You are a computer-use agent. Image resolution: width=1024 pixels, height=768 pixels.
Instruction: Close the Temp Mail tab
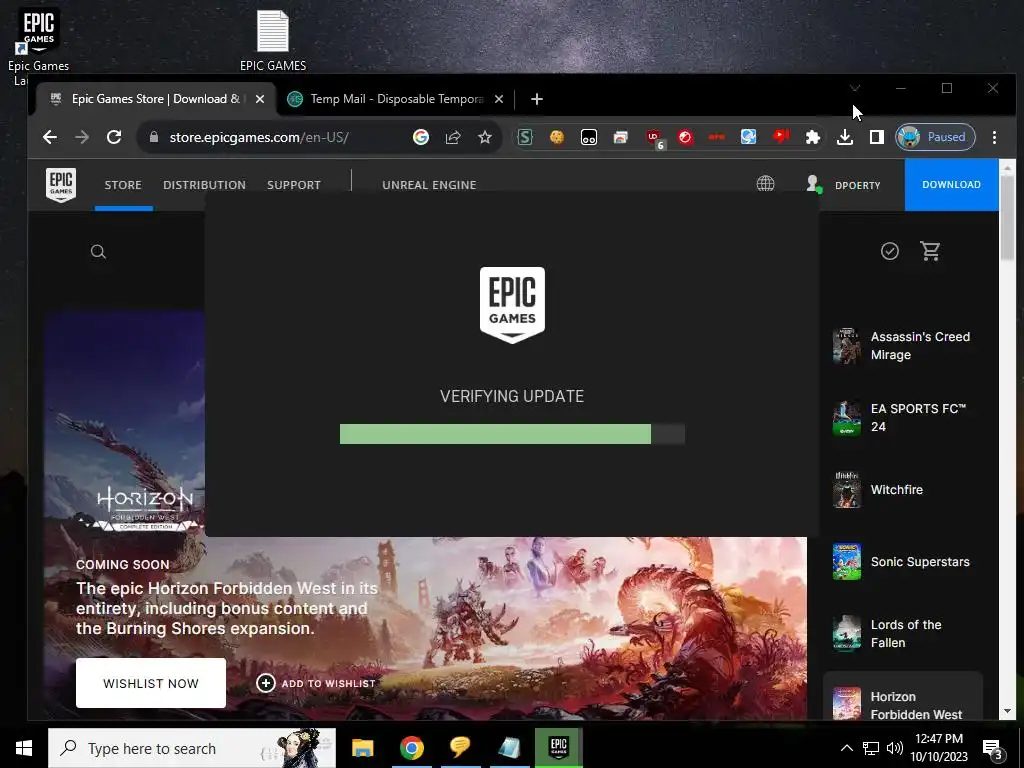[x=499, y=99]
